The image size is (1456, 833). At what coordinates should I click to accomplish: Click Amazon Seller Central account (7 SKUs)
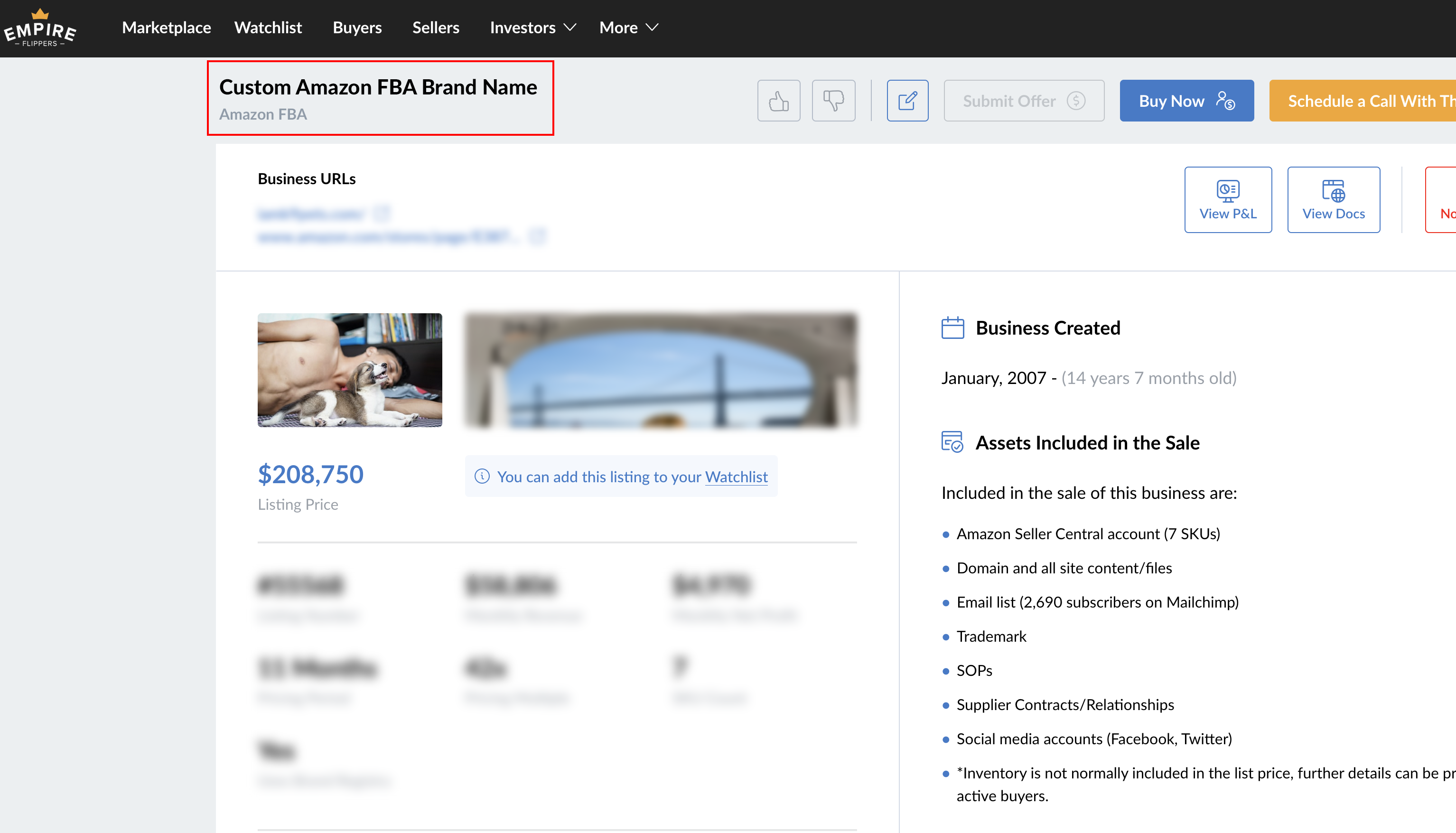click(x=1088, y=534)
